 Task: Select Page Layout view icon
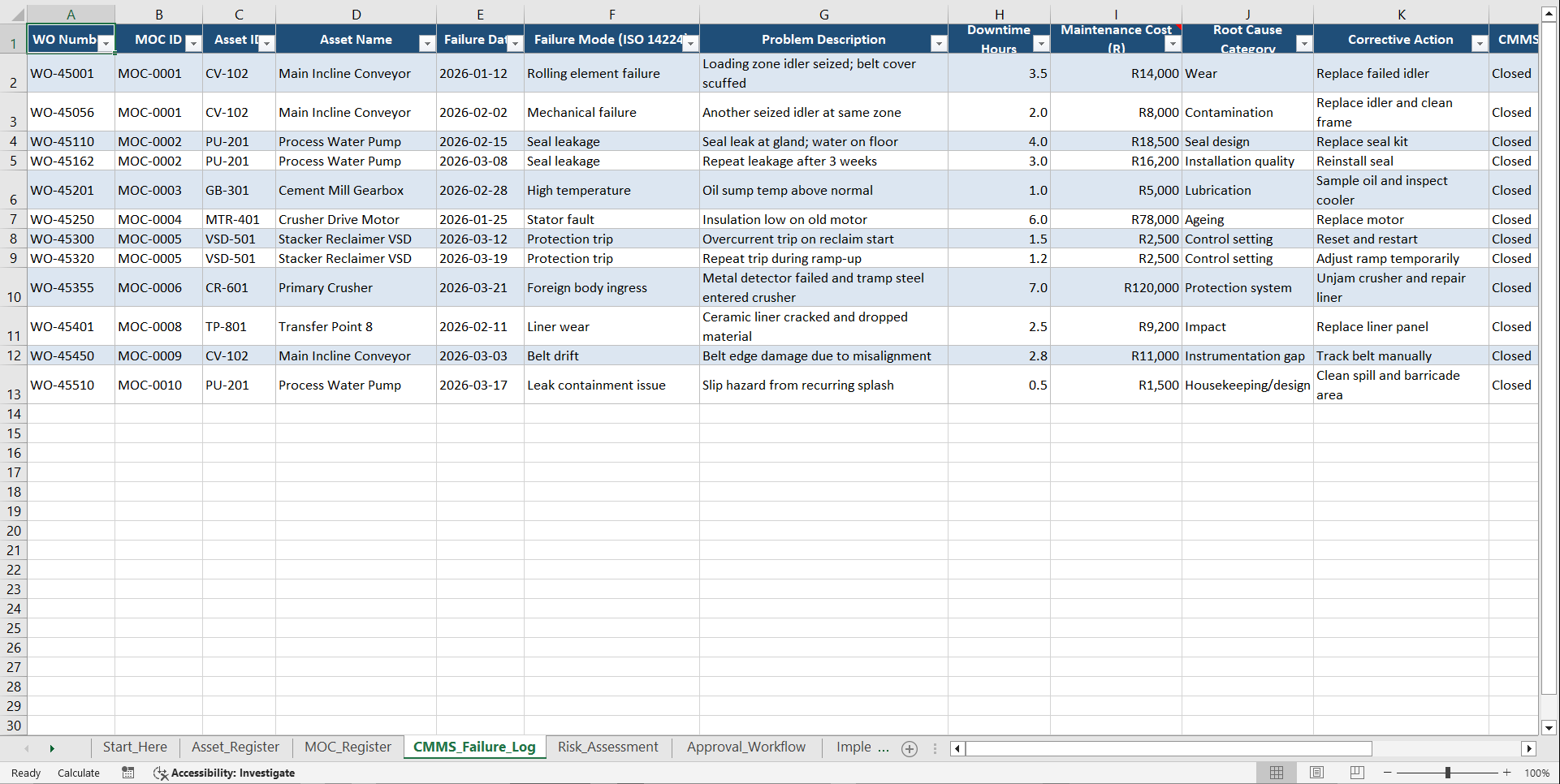[1316, 773]
